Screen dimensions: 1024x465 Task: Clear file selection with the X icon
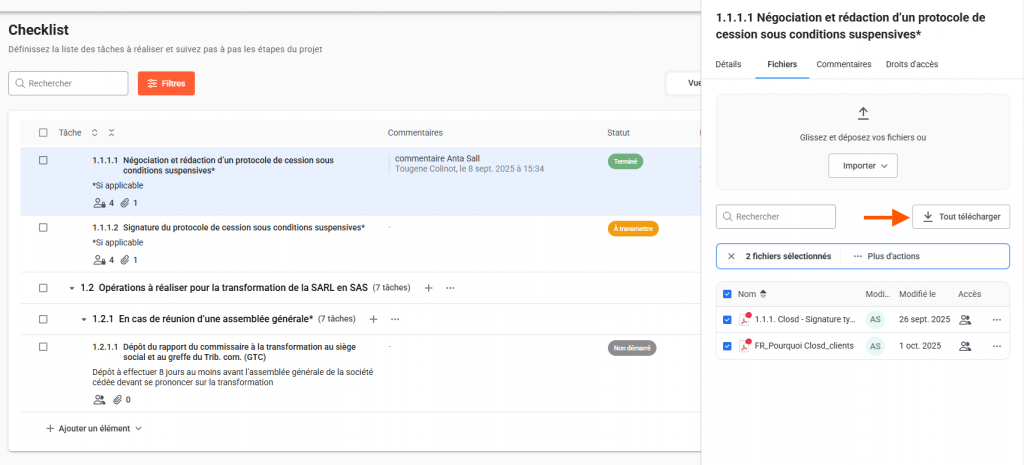pyautogui.click(x=730, y=256)
